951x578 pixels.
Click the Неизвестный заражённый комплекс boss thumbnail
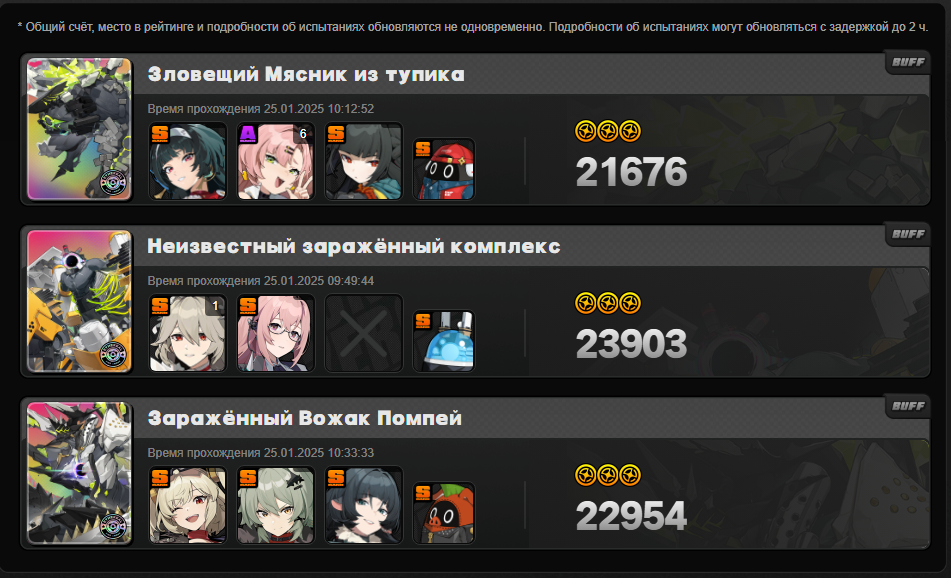(79, 301)
